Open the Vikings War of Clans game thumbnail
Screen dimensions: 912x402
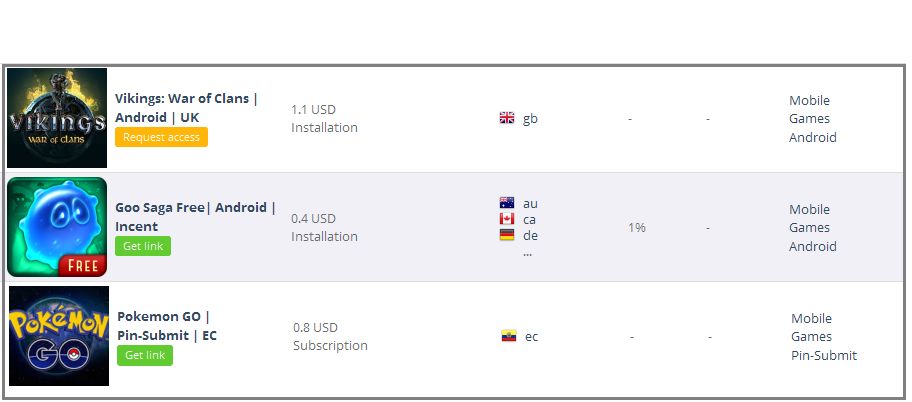click(x=57, y=118)
